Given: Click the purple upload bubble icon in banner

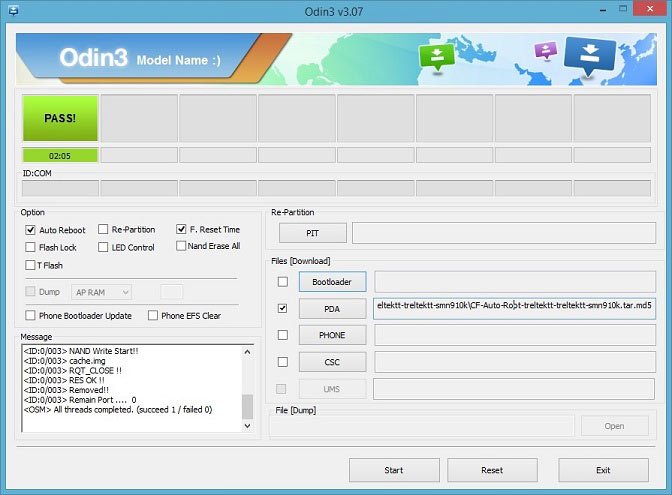Looking at the screenshot, I should point(546,50).
